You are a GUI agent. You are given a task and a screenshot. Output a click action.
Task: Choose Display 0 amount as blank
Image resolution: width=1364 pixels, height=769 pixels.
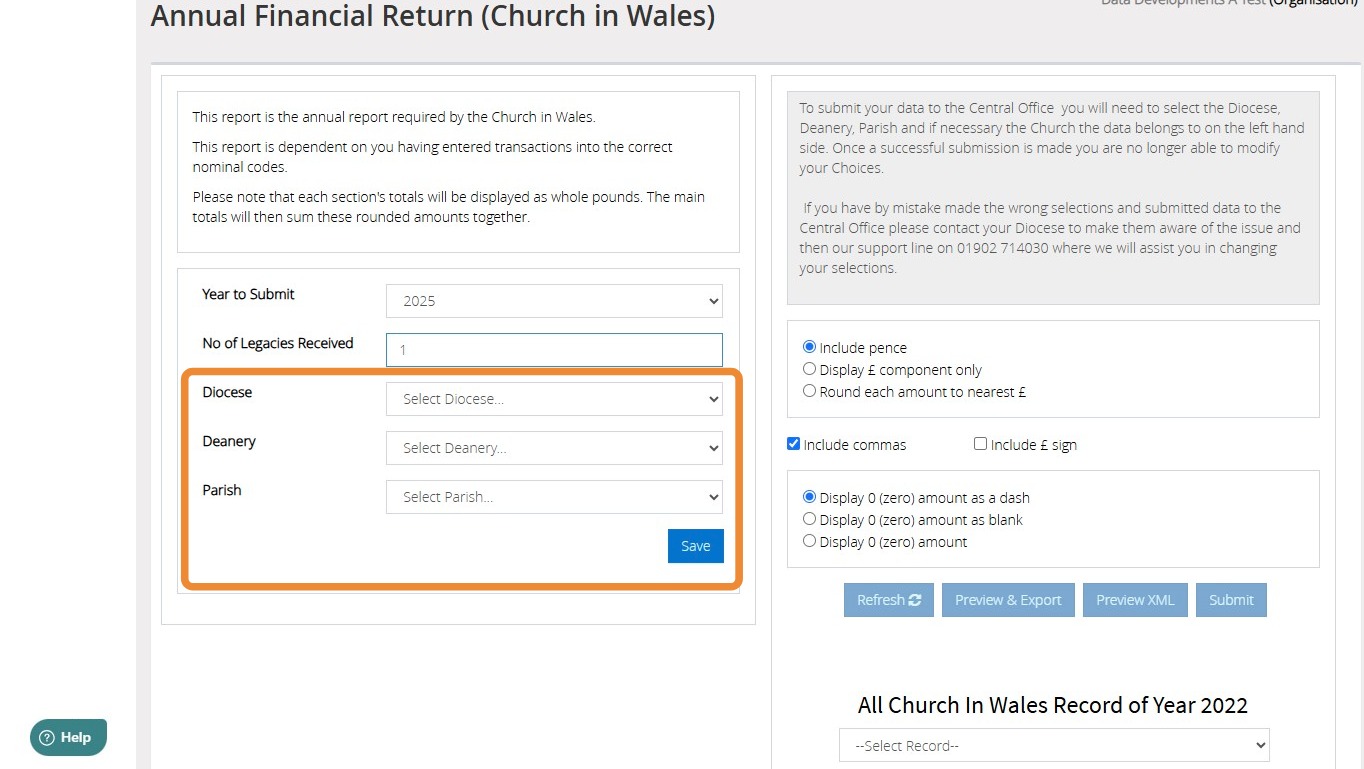tap(810, 519)
